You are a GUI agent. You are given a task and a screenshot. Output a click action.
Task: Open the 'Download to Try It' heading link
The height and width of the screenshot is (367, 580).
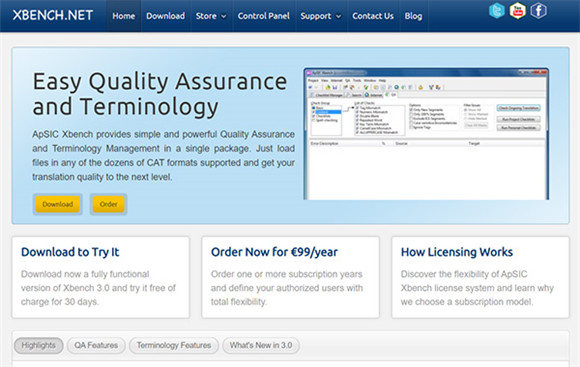[x=70, y=252]
